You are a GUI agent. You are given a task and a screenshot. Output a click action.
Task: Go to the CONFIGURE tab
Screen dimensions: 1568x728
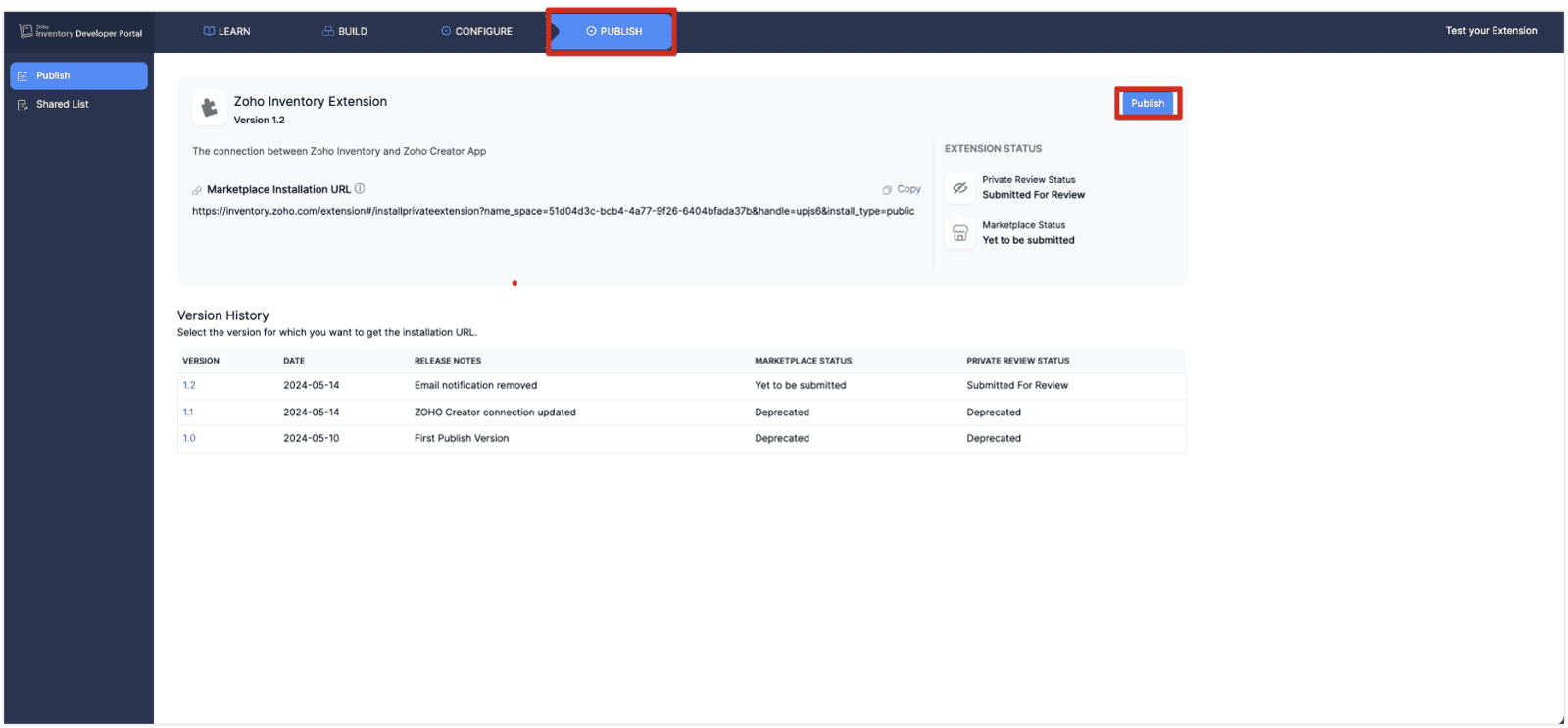(x=476, y=31)
